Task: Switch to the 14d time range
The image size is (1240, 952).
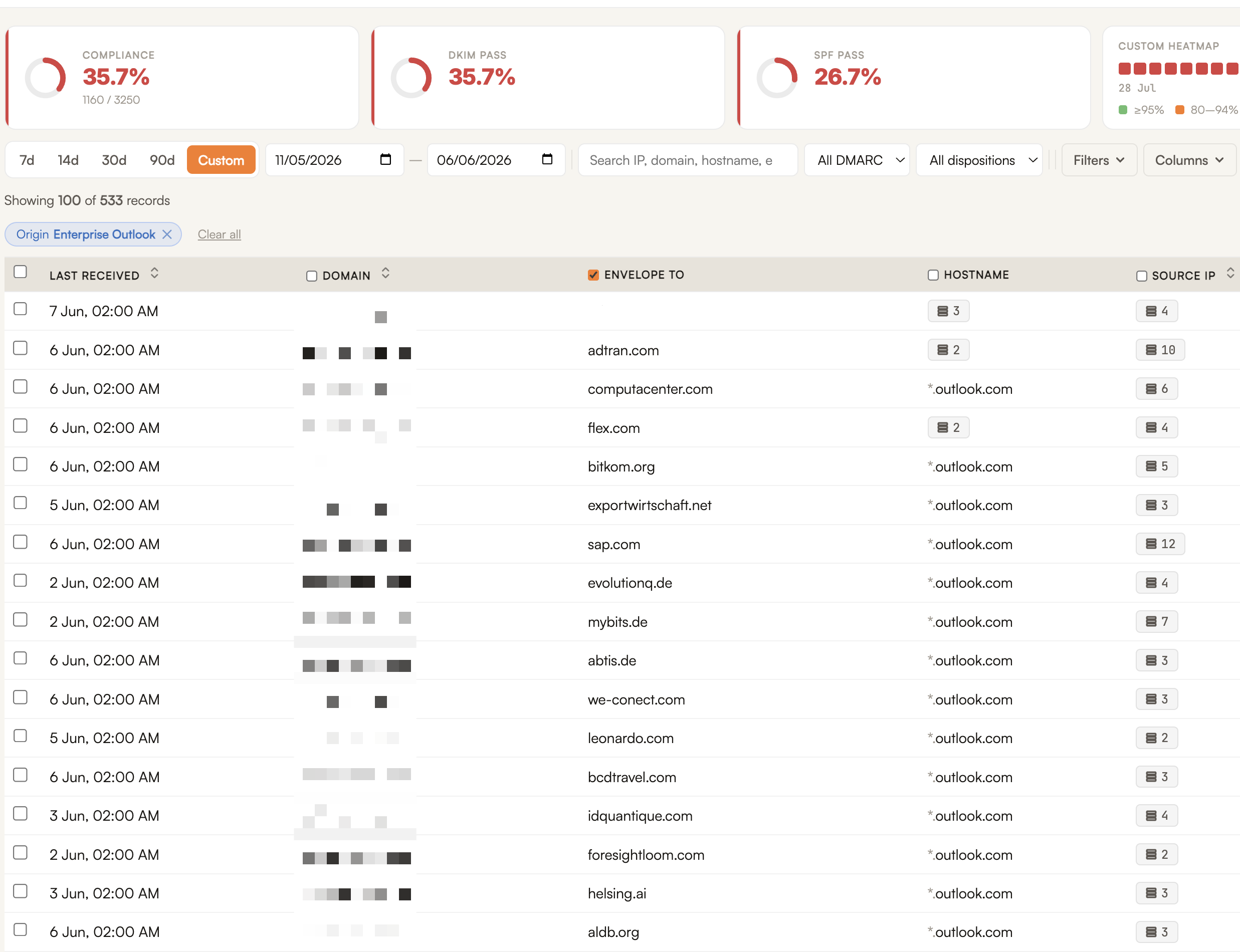Action: tap(68, 160)
